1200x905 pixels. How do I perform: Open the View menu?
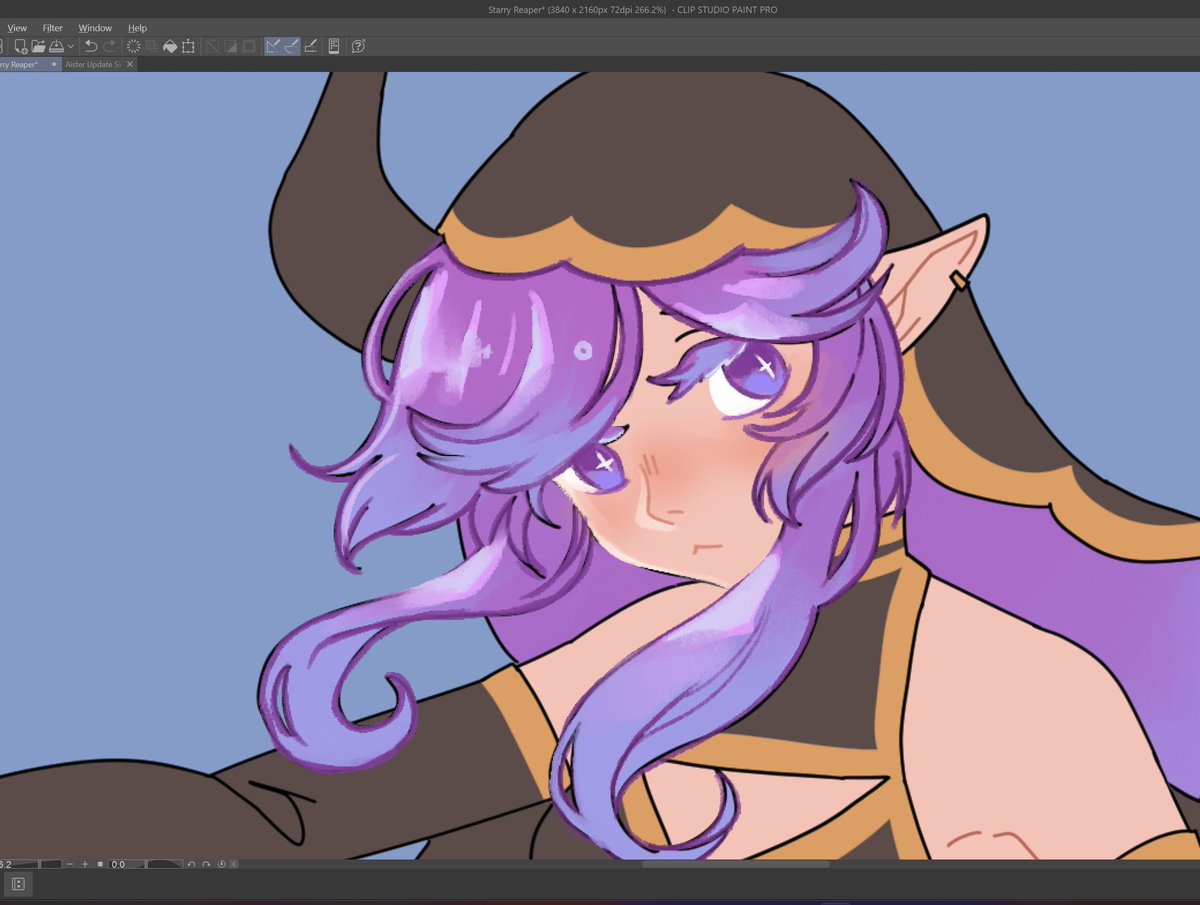point(17,28)
